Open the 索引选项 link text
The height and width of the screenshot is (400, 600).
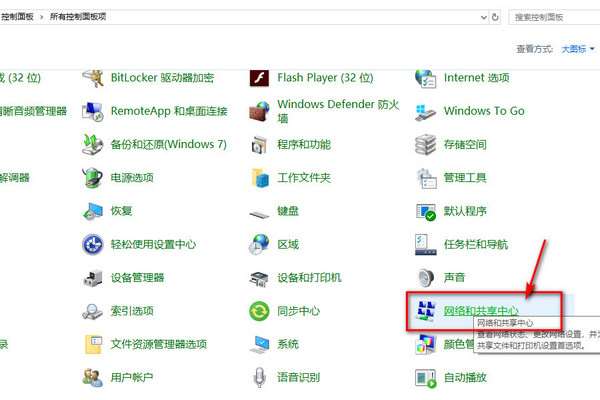(x=132, y=311)
